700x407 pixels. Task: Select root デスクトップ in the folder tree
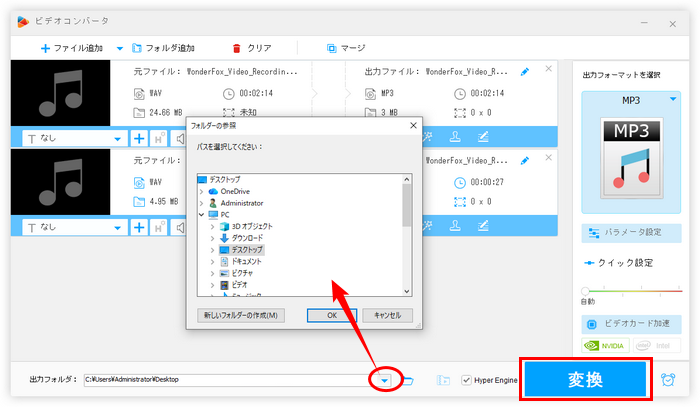tap(225, 179)
